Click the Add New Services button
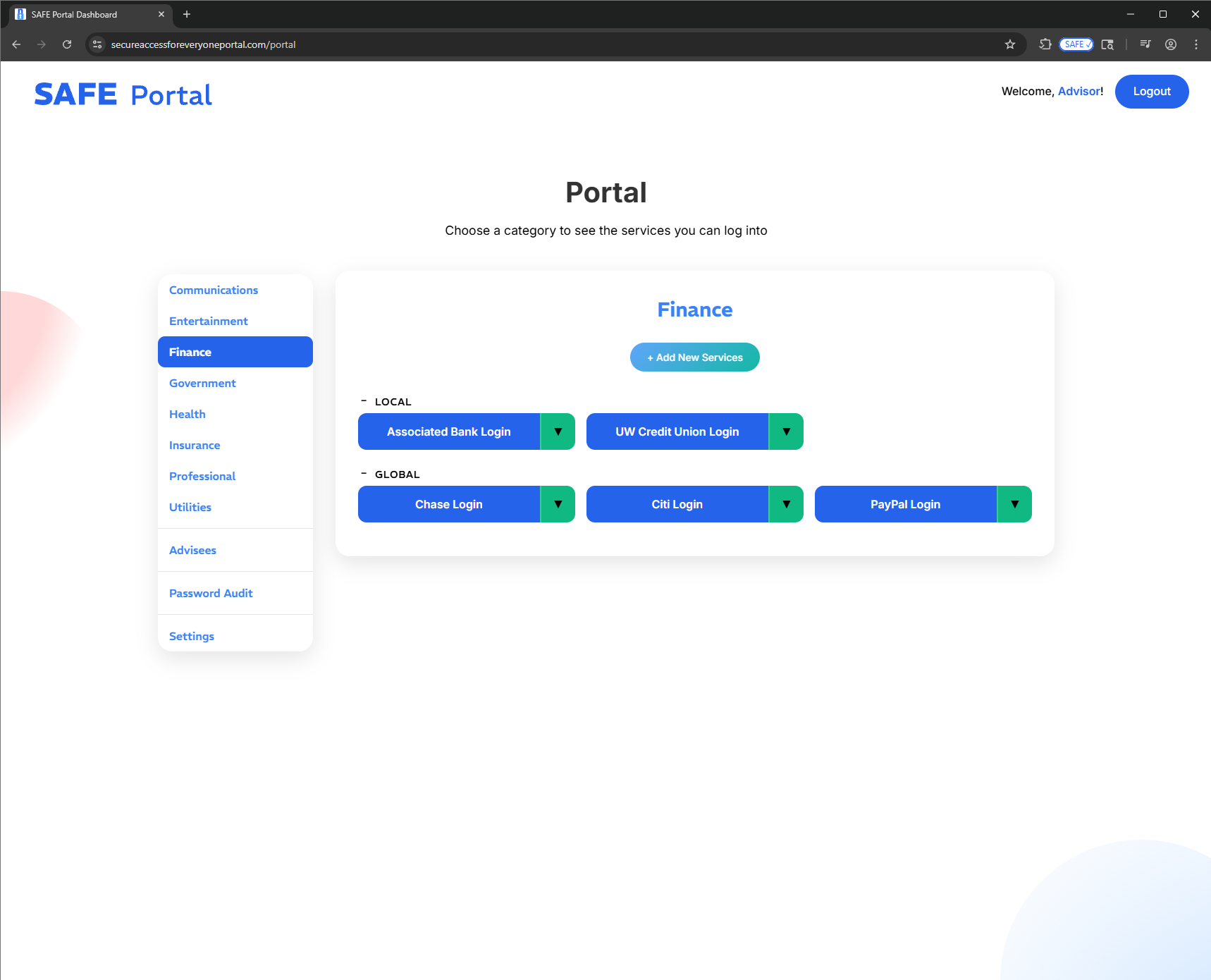 click(x=694, y=357)
